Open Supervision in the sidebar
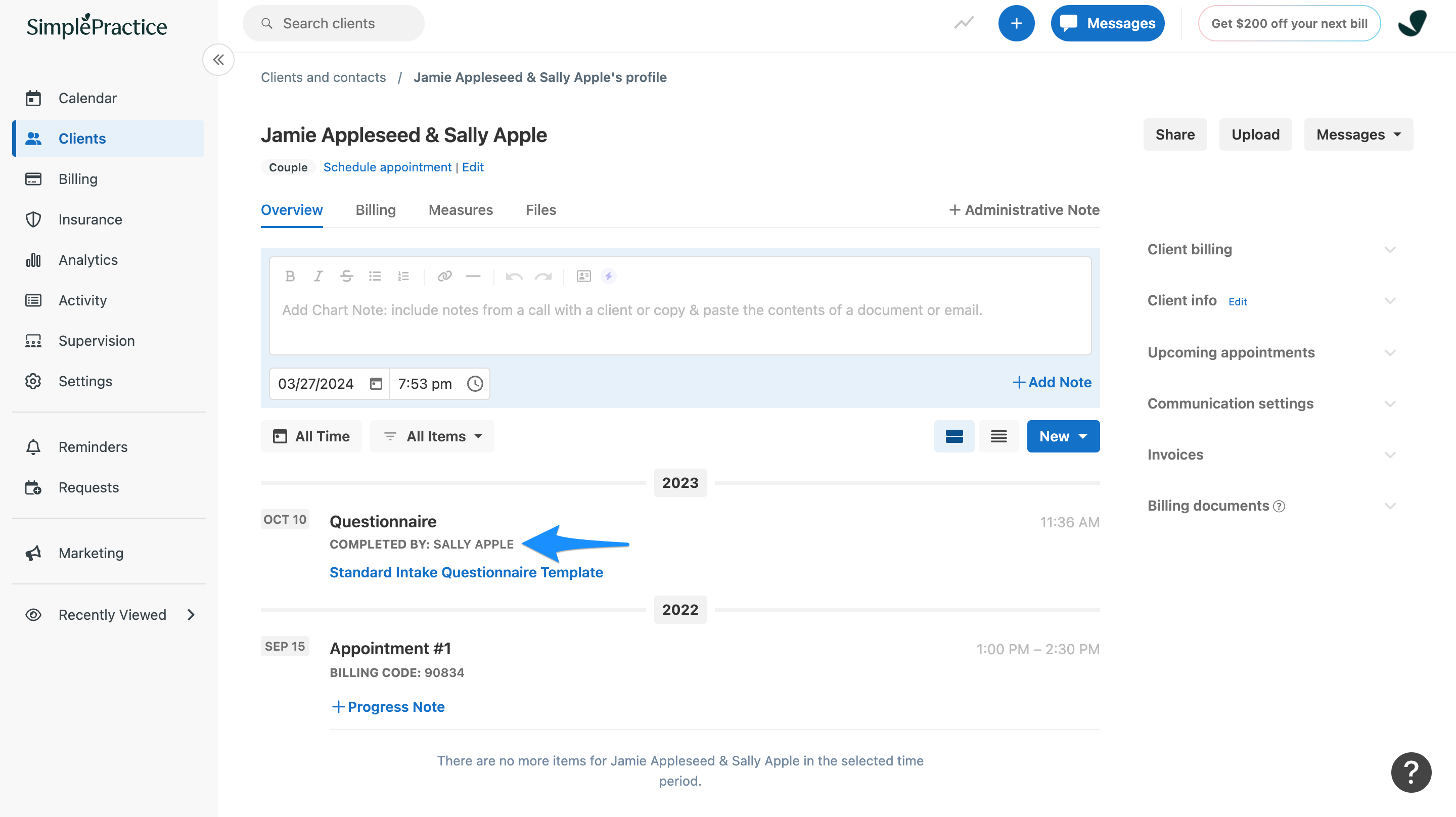1456x817 pixels. click(x=108, y=340)
